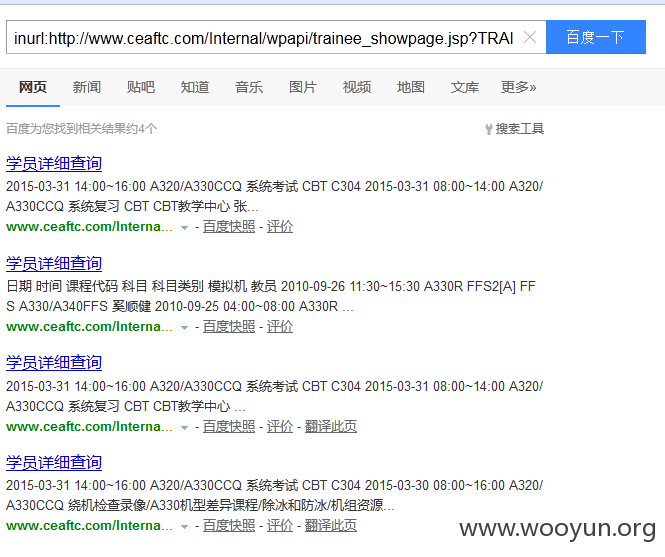Open the third 学员详细查询 result title

54,363
